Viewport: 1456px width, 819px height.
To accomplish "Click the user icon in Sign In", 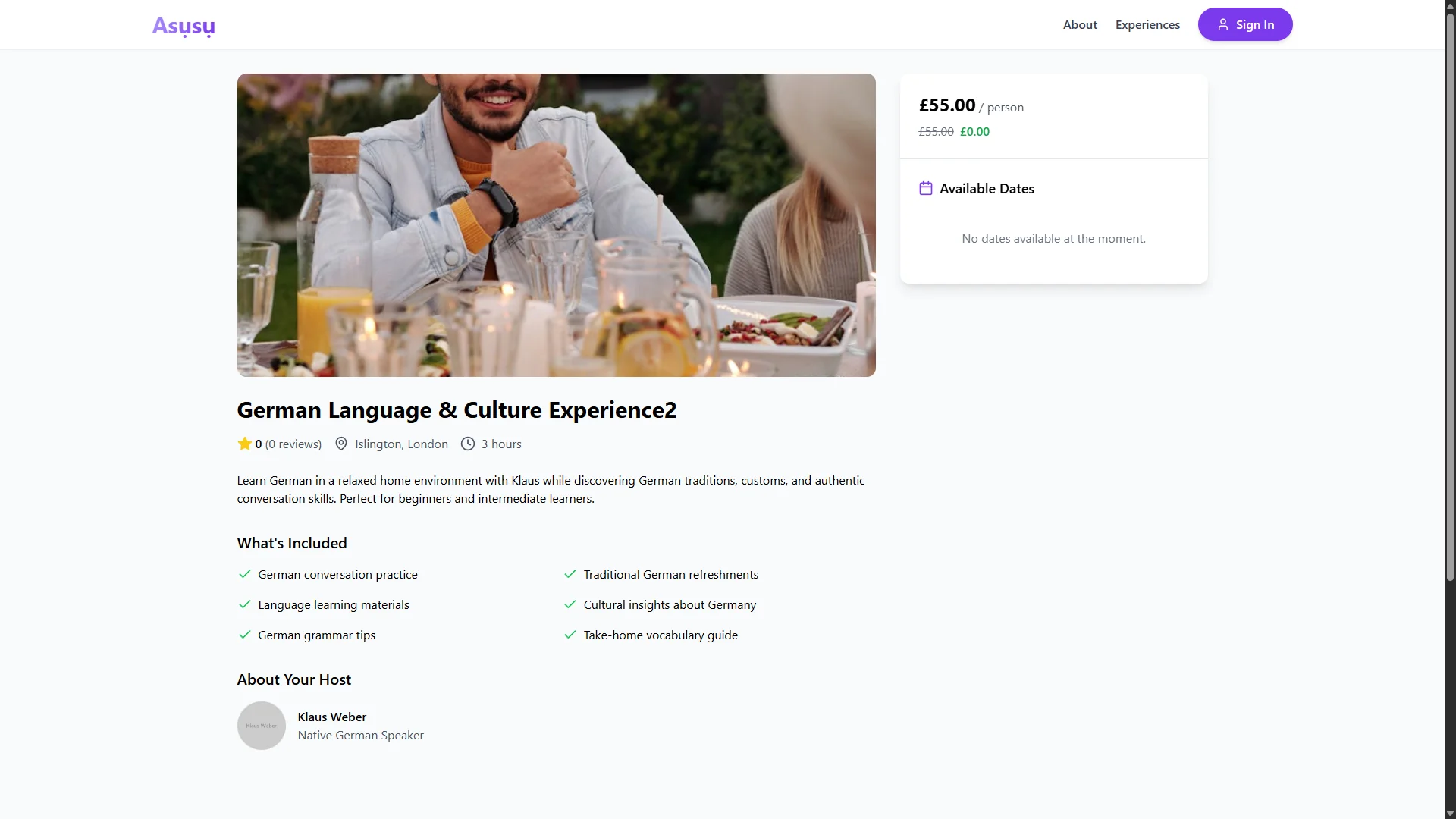I will pyautogui.click(x=1222, y=24).
